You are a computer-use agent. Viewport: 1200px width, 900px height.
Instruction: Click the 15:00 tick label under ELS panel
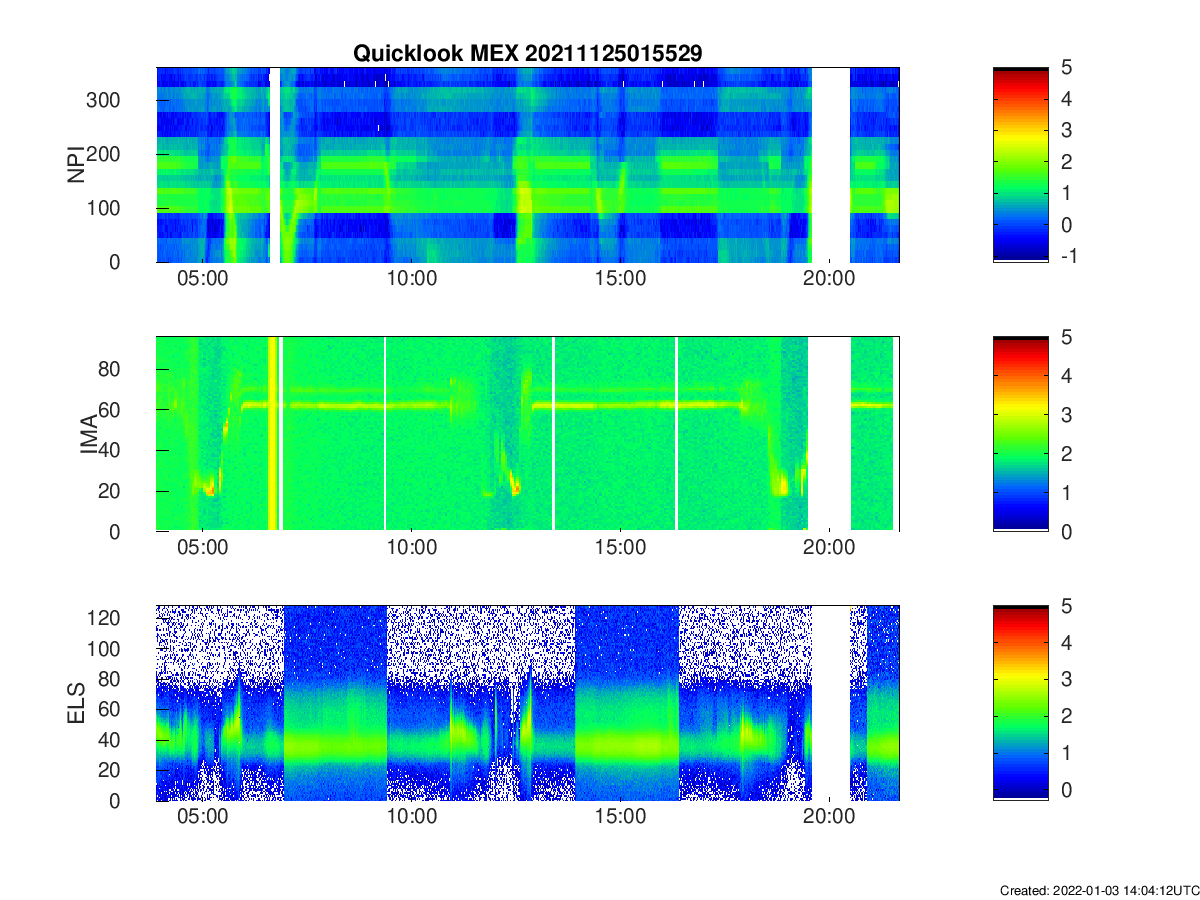(x=620, y=818)
